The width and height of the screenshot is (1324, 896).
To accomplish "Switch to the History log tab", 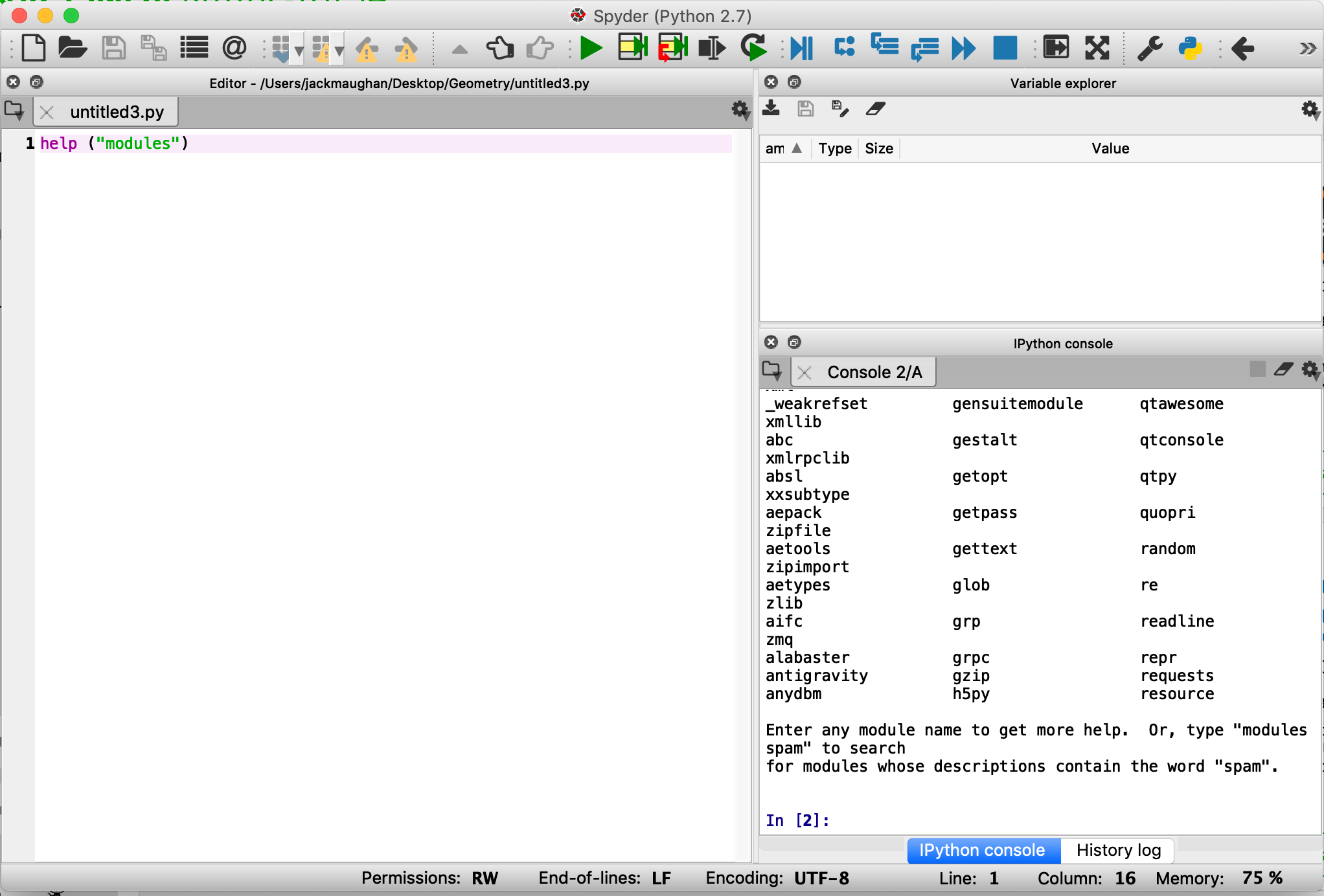I will (1117, 850).
